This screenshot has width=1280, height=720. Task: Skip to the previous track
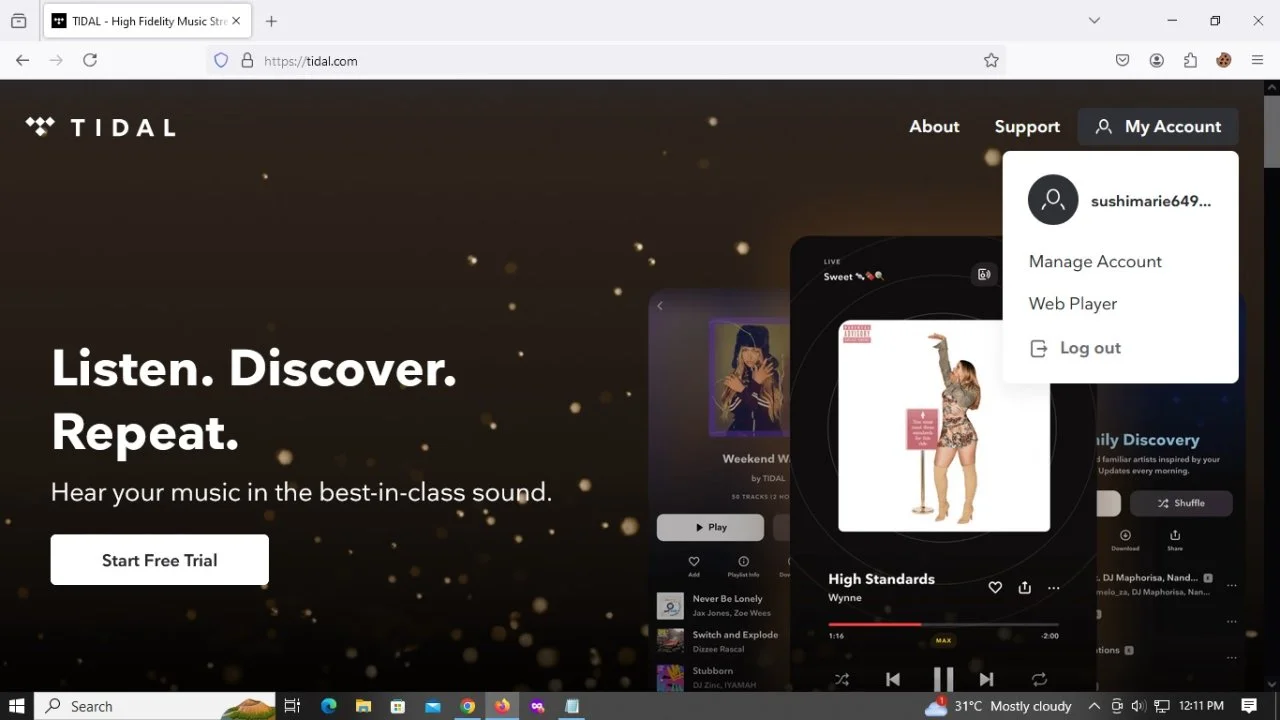pos(893,679)
